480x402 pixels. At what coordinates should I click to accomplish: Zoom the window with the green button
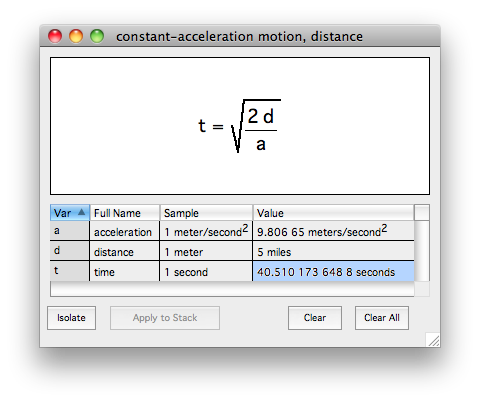pyautogui.click(x=97, y=36)
